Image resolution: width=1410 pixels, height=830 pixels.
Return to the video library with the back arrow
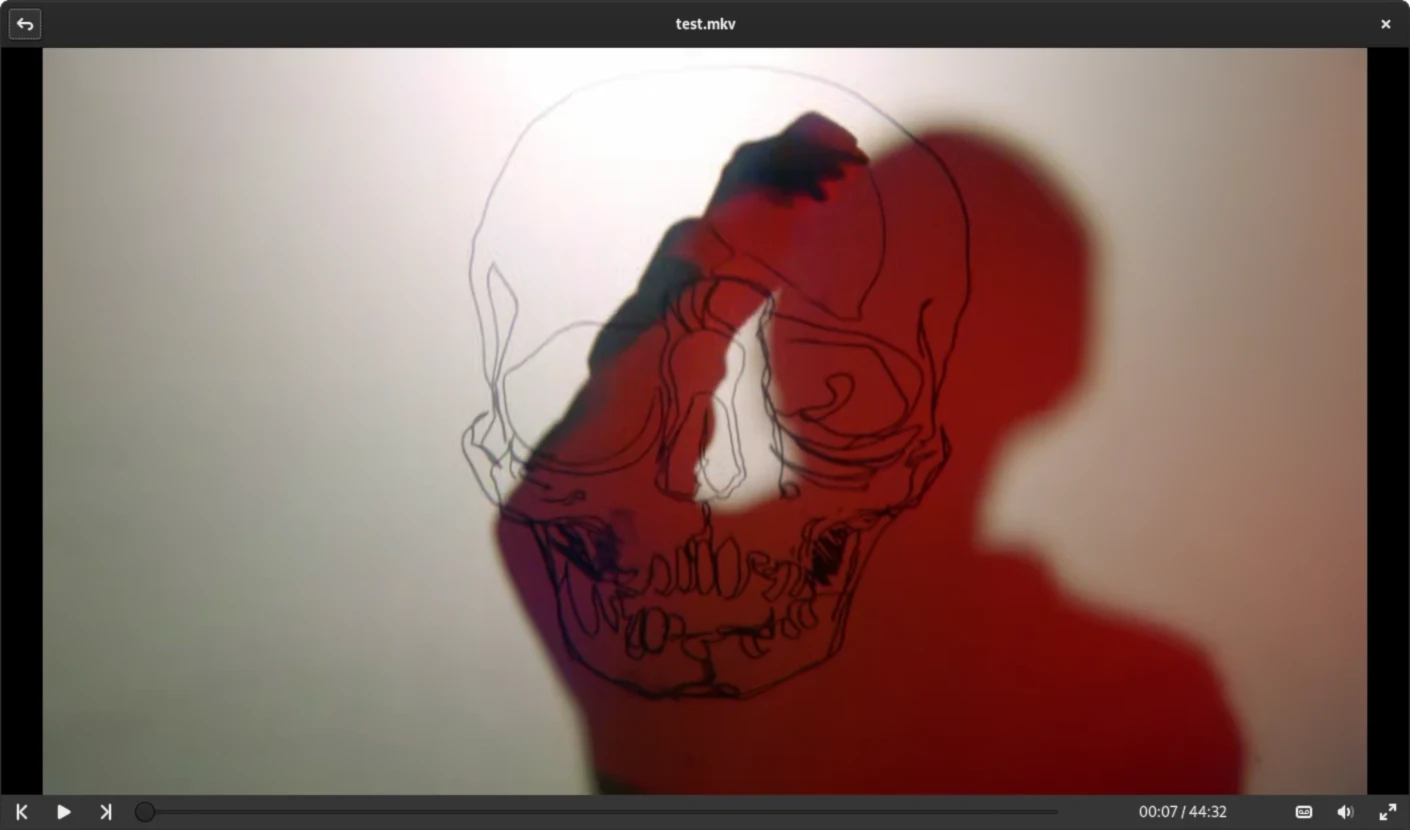point(24,24)
